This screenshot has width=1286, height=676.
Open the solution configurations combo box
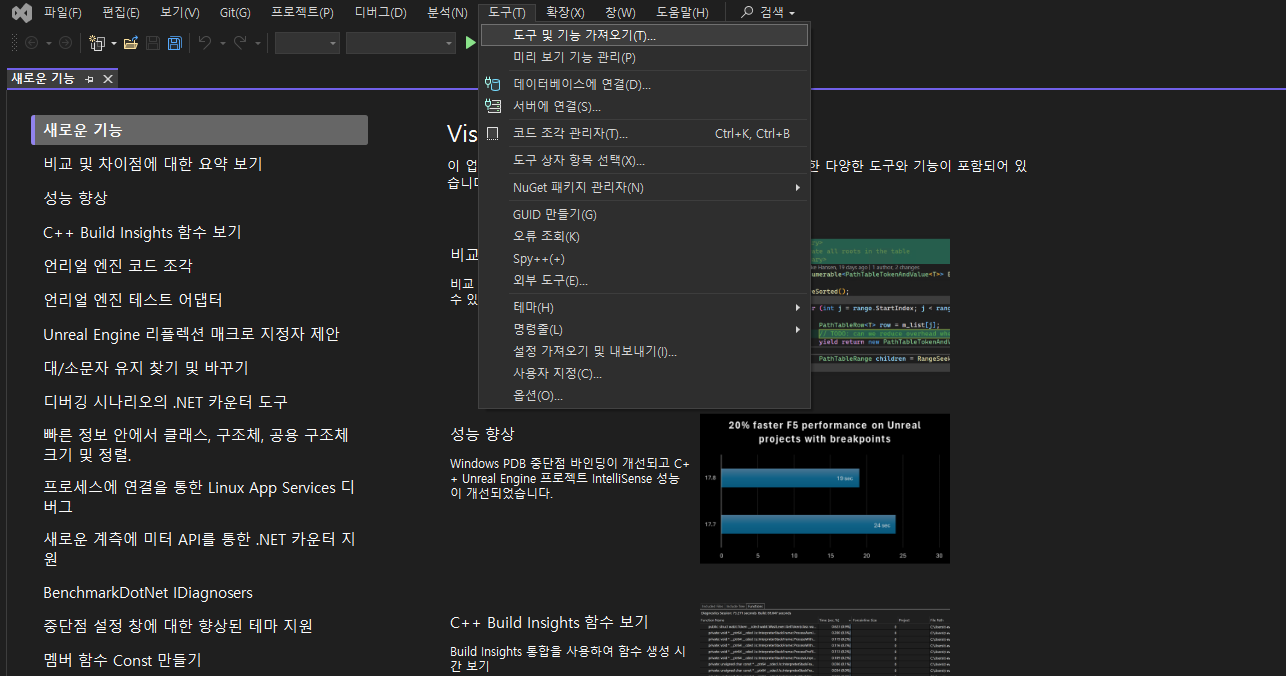[307, 43]
